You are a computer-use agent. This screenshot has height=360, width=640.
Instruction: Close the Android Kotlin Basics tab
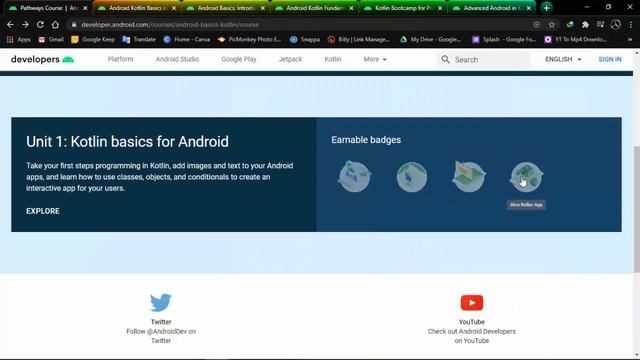coord(174,8)
